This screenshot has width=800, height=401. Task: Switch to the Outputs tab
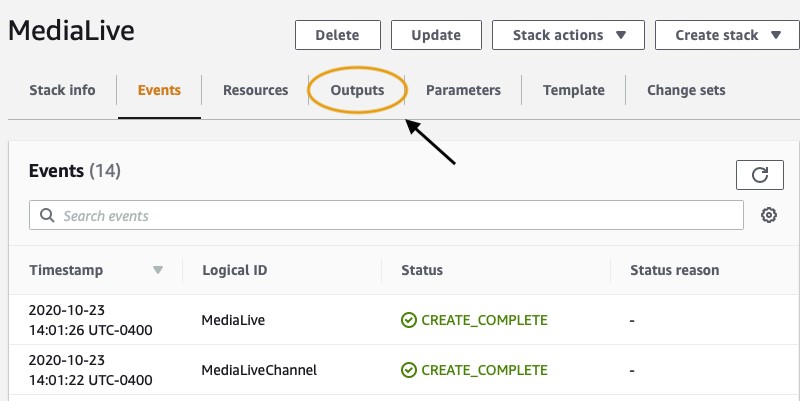tap(357, 90)
